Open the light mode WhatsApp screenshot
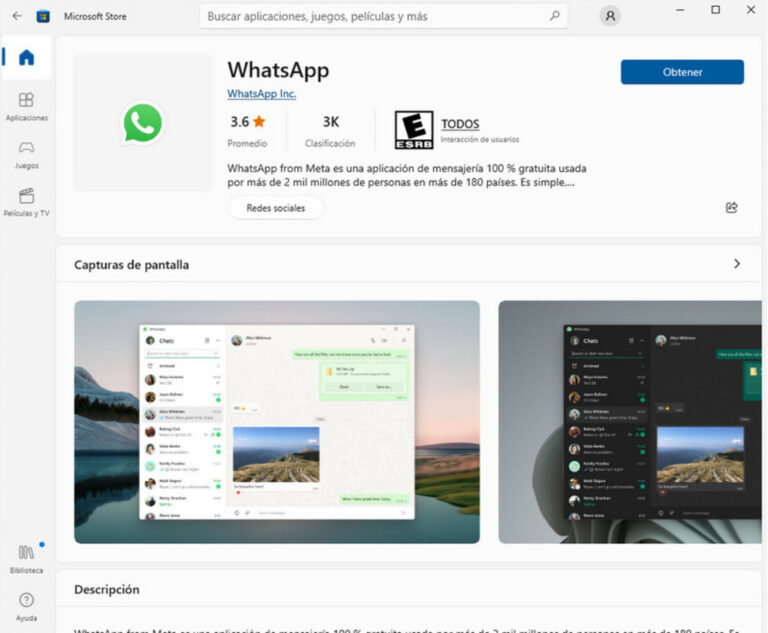768x633 pixels. (x=277, y=421)
